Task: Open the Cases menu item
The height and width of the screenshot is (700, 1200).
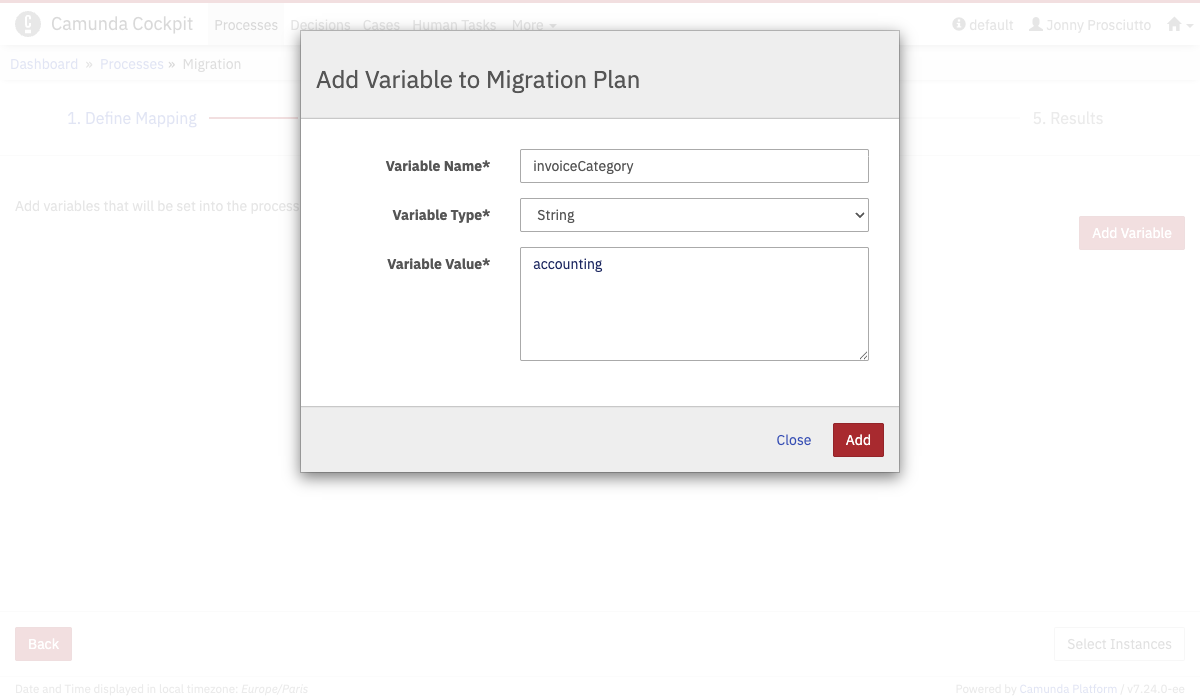Action: point(381,25)
